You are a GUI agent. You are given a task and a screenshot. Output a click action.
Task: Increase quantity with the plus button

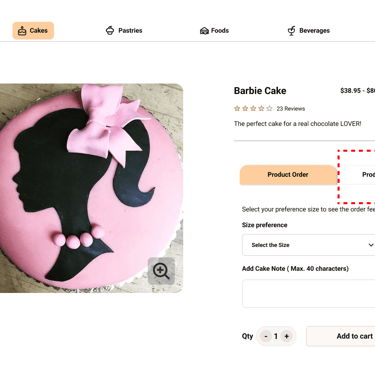click(286, 336)
